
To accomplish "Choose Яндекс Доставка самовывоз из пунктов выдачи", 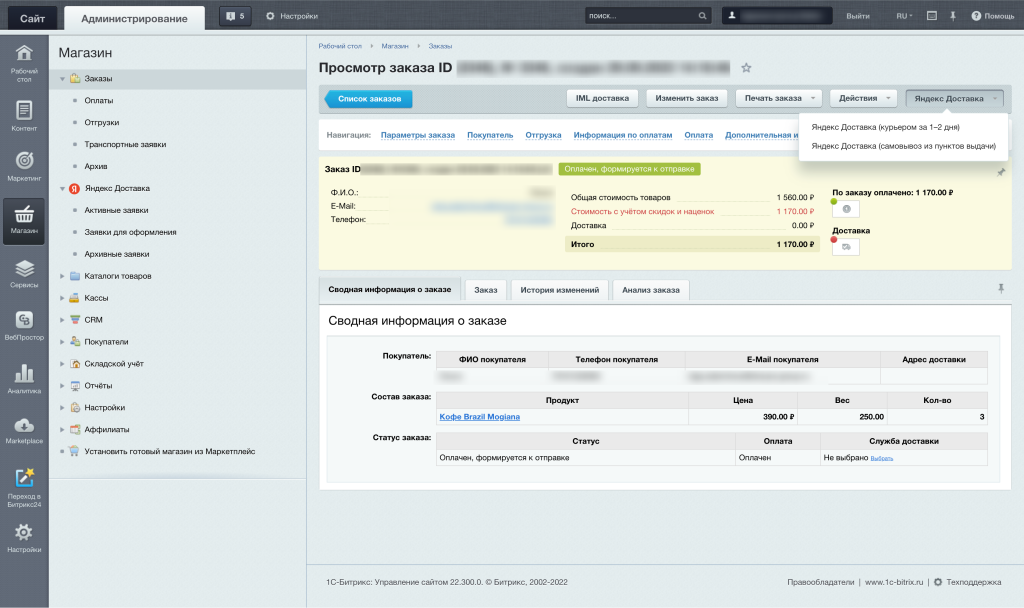I will point(903,146).
